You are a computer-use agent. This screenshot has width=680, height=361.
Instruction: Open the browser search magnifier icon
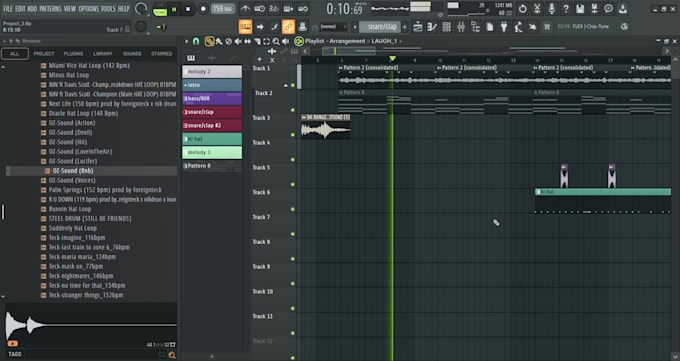click(x=172, y=355)
